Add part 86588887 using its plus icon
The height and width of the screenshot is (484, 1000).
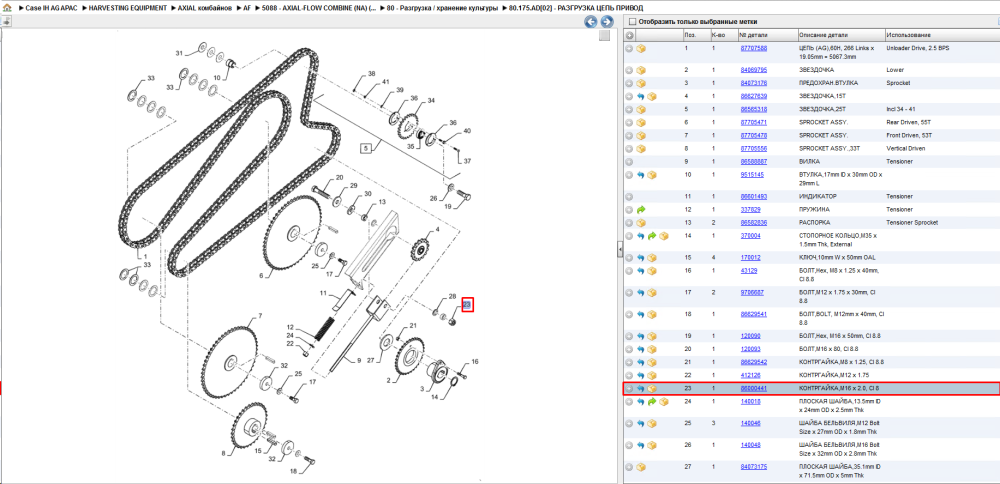tap(629, 161)
